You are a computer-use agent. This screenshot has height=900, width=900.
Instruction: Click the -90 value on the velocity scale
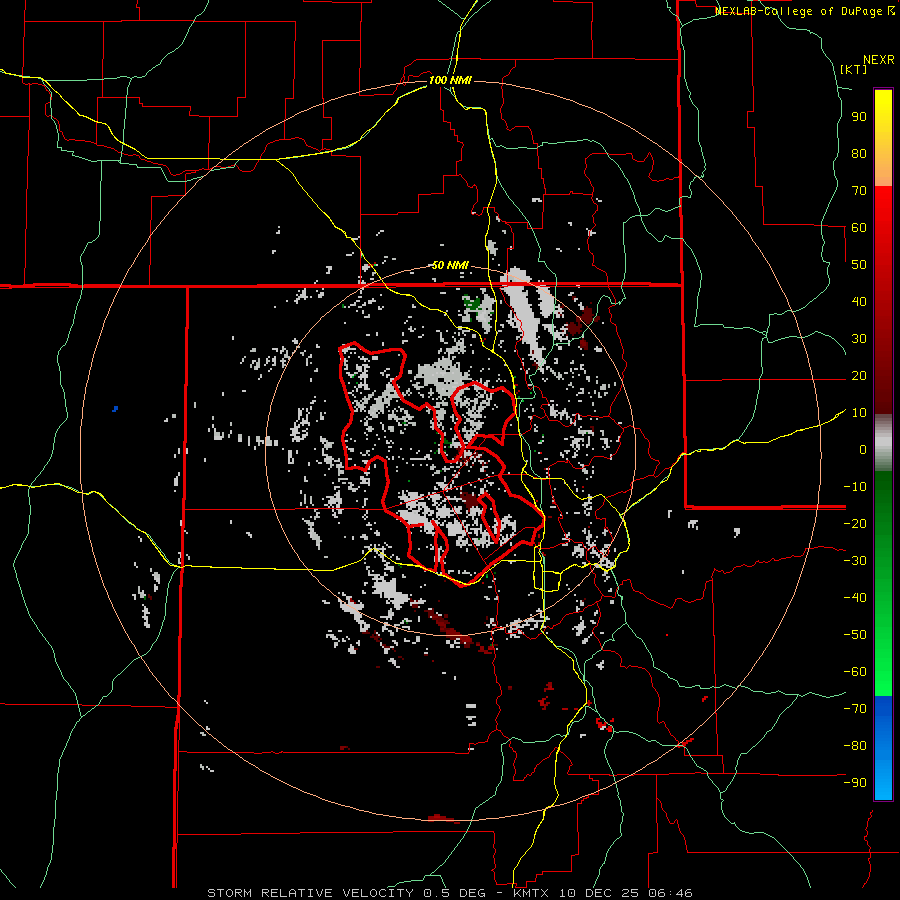[855, 783]
